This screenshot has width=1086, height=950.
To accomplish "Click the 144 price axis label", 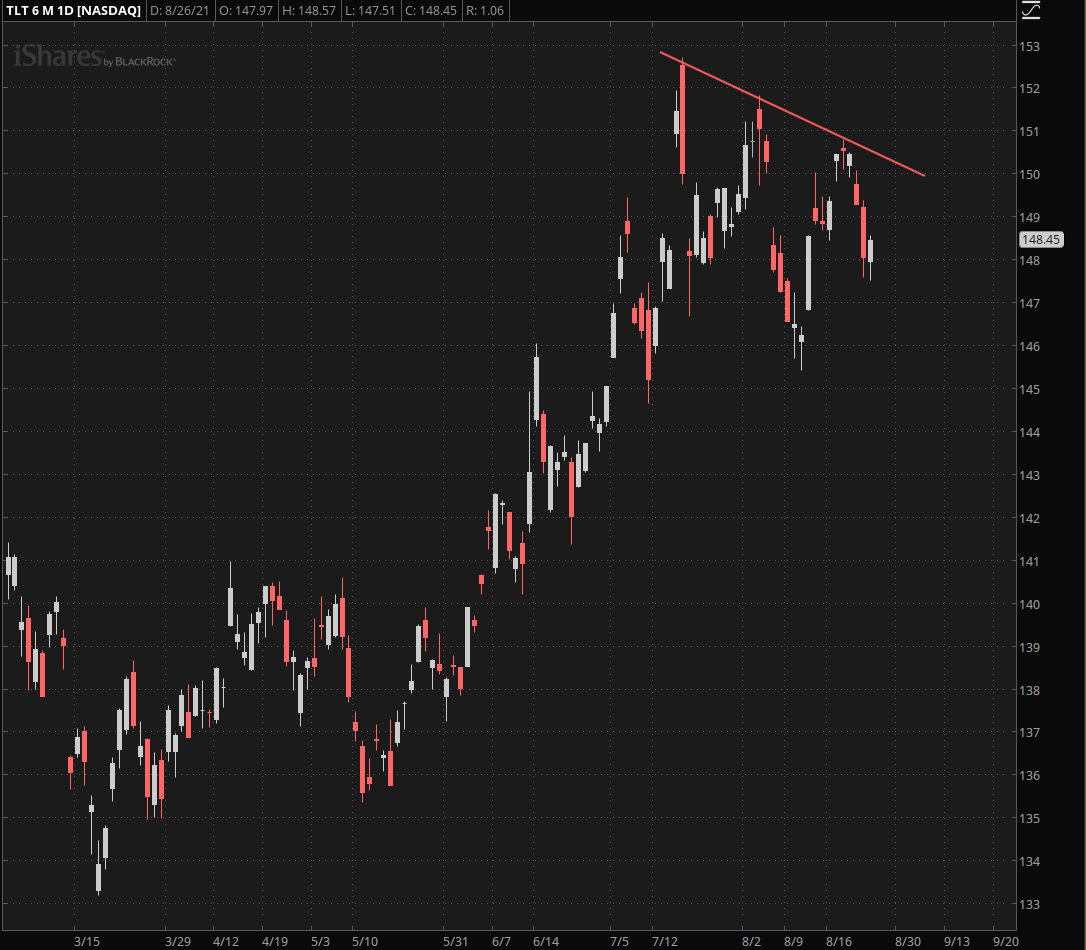I will (x=1030, y=432).
